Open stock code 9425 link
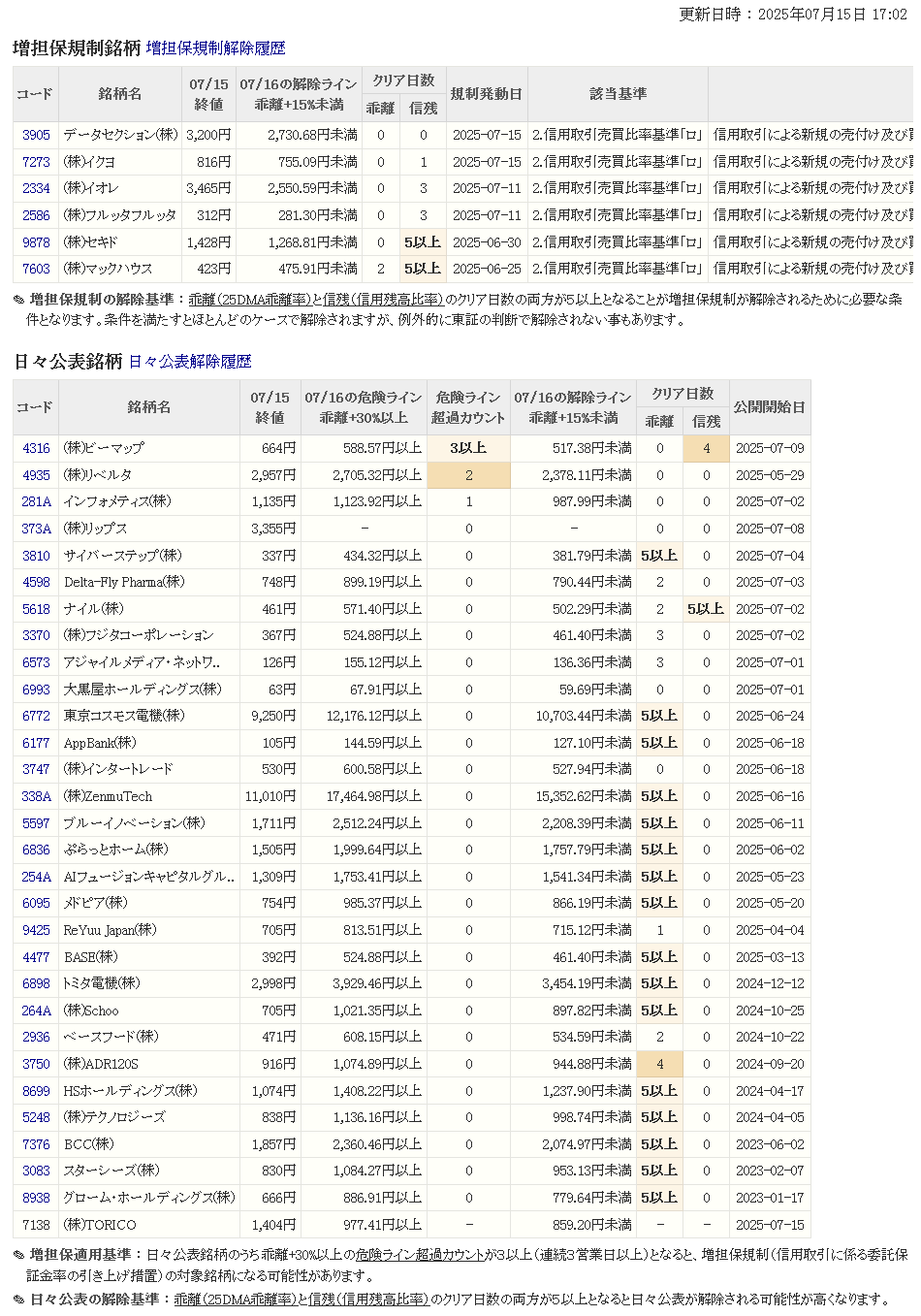This screenshot has width=921, height=1316. pos(36,930)
